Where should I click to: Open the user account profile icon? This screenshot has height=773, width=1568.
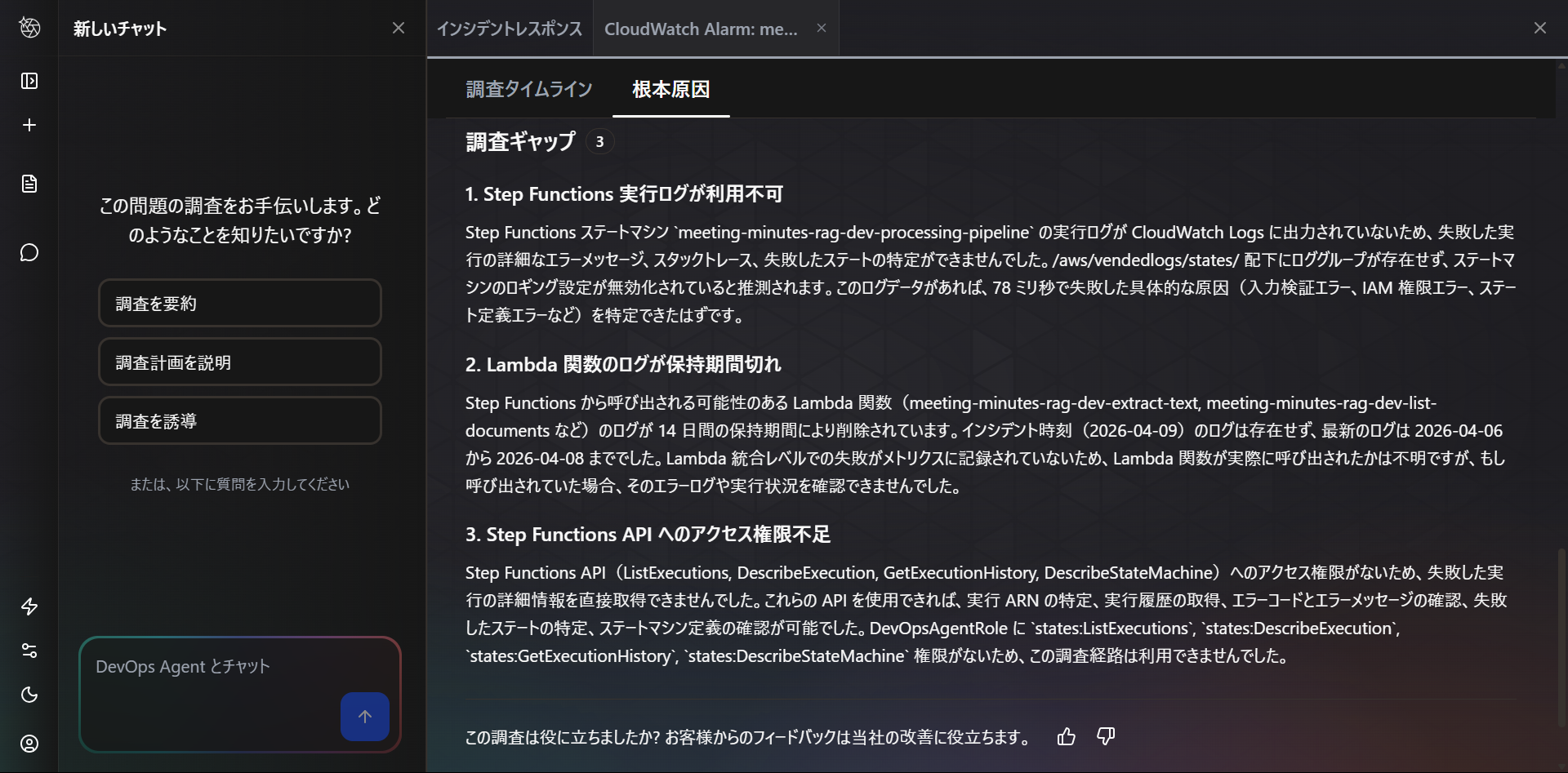click(x=29, y=744)
